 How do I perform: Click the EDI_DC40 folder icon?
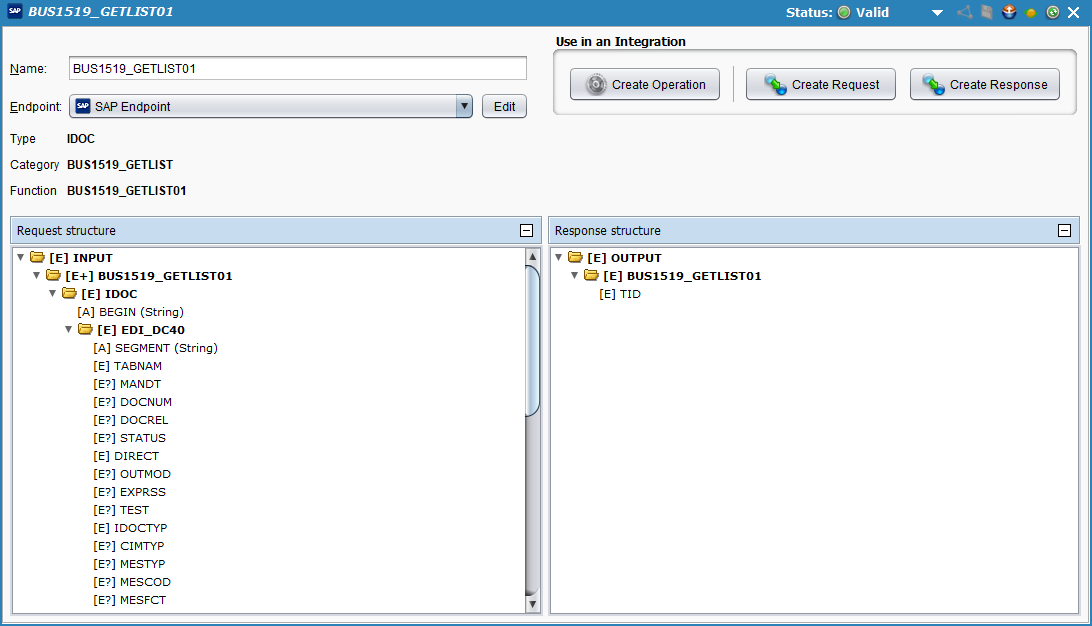tap(85, 330)
